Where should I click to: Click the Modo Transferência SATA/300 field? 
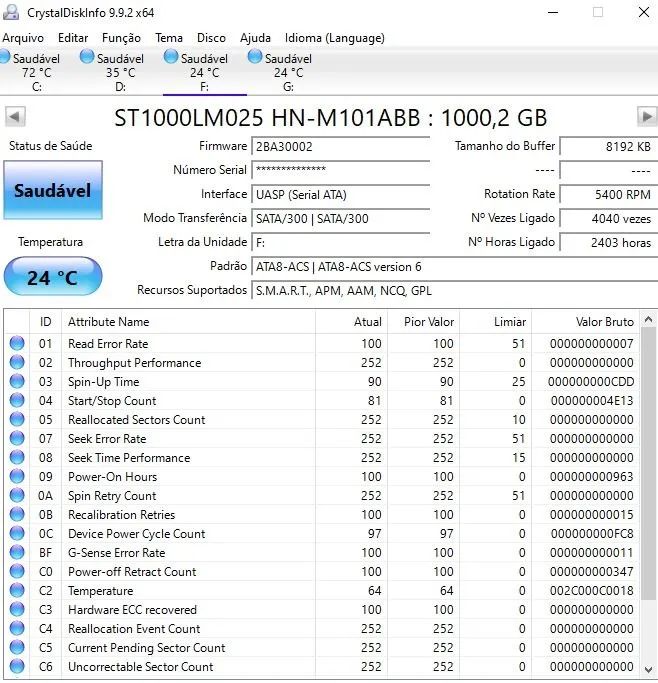tap(341, 218)
